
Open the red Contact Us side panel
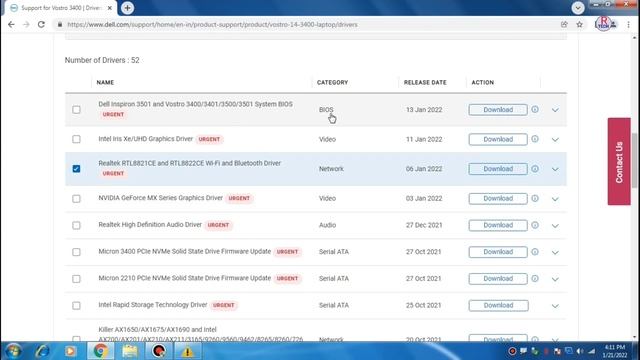[619, 162]
